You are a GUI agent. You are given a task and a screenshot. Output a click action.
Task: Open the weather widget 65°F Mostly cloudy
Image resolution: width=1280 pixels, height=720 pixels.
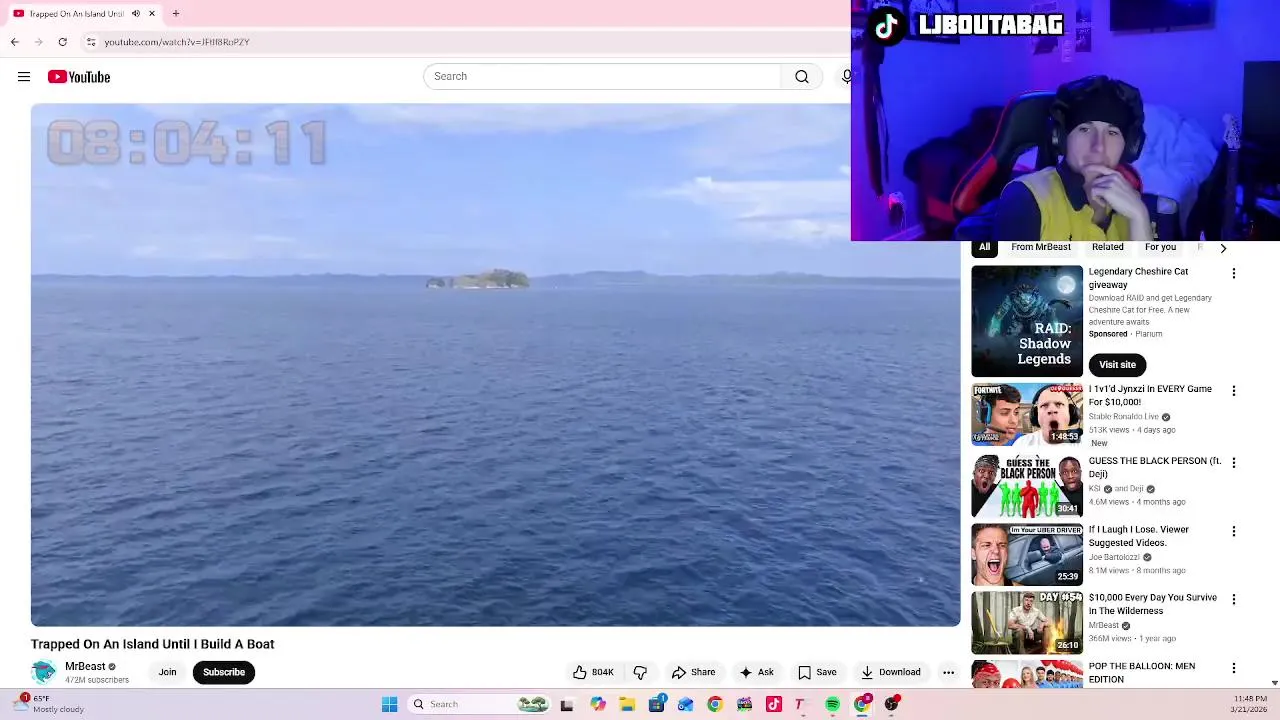pyautogui.click(x=50, y=704)
